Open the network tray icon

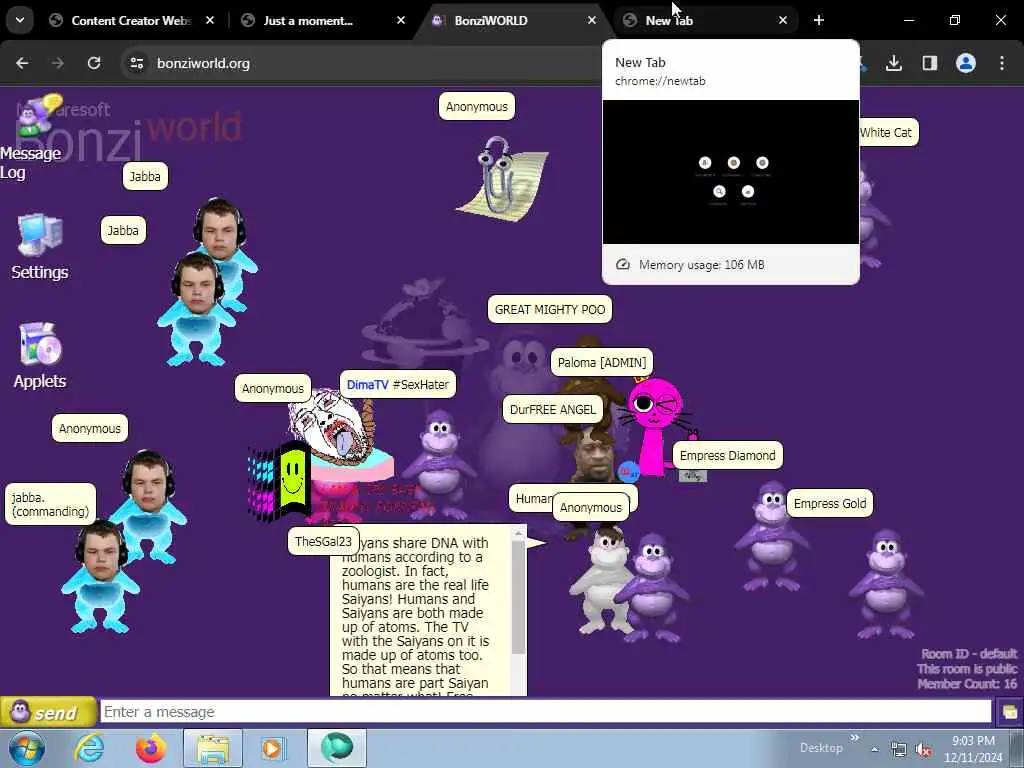[899, 750]
